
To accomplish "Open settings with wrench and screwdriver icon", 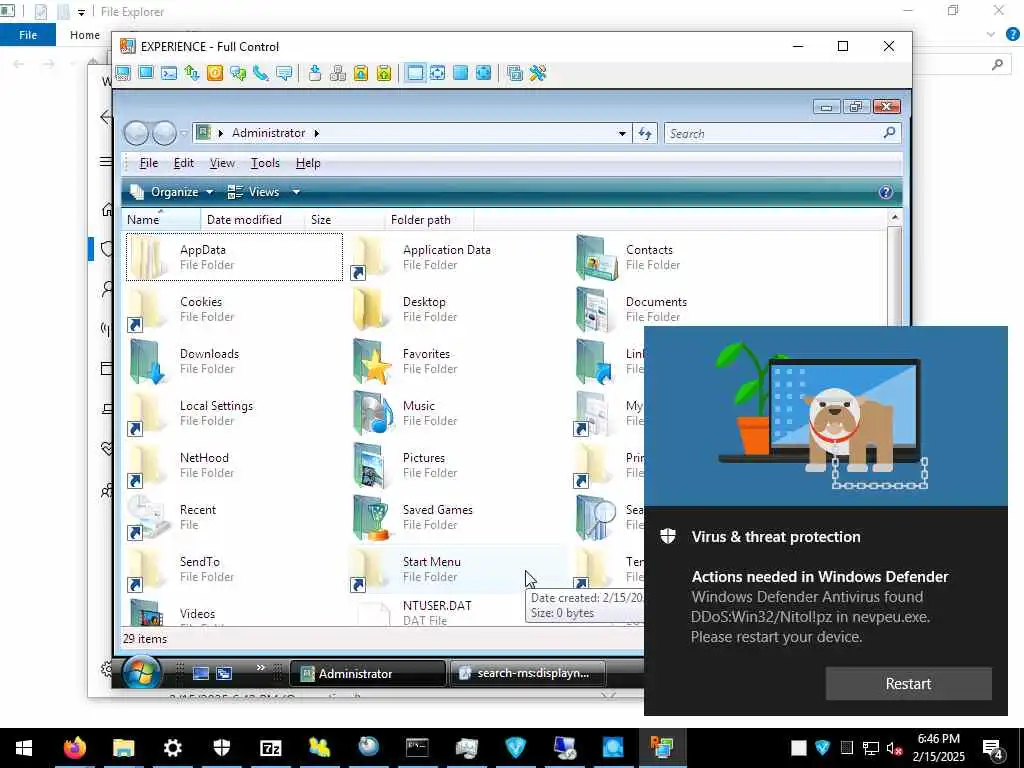I will click(x=537, y=73).
